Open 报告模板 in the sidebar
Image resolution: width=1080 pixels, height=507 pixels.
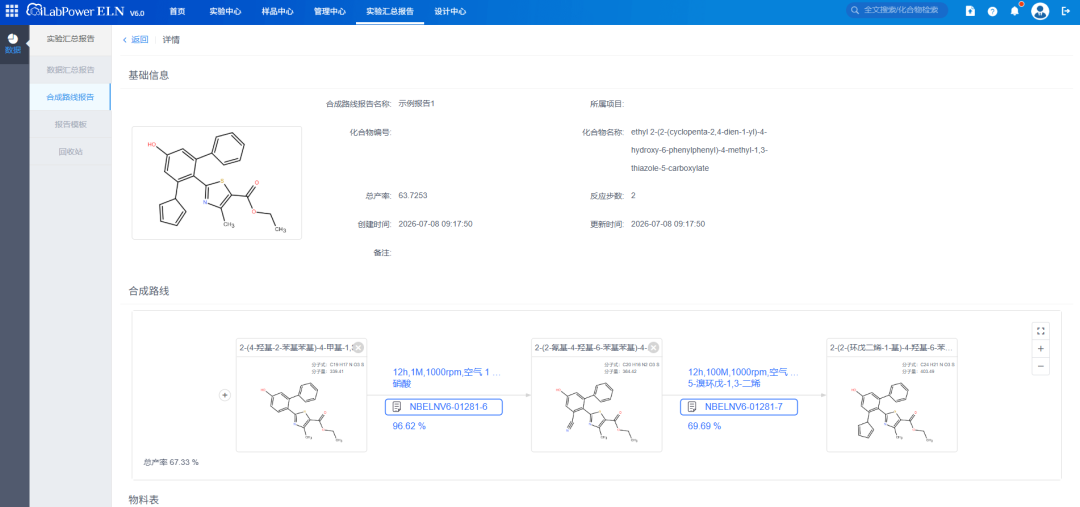70,124
